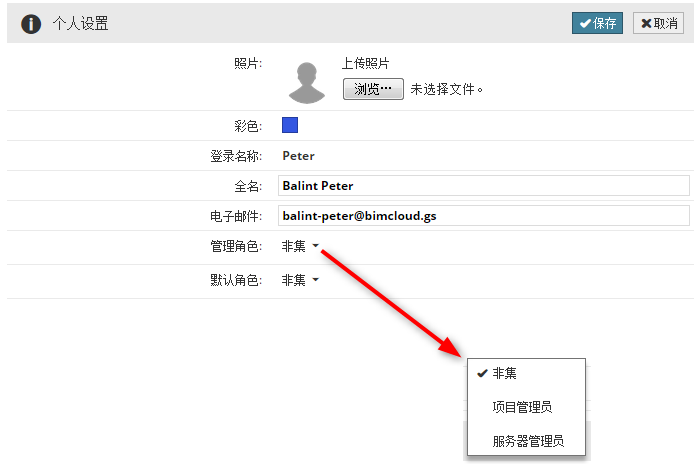Focus the 全名 input field
Screen dimensions: 700x470
click(483, 186)
